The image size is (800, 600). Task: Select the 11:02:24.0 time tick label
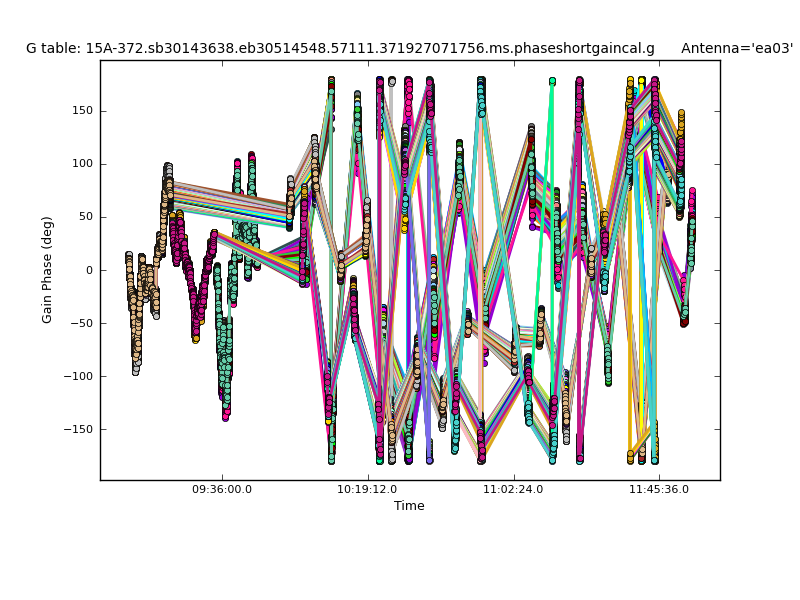pyautogui.click(x=513, y=489)
